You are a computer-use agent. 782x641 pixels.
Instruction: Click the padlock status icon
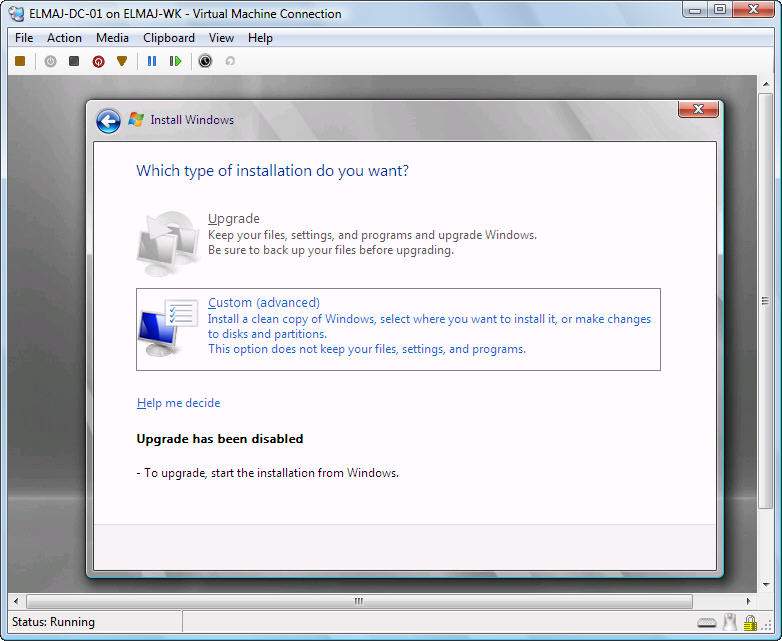(750, 623)
